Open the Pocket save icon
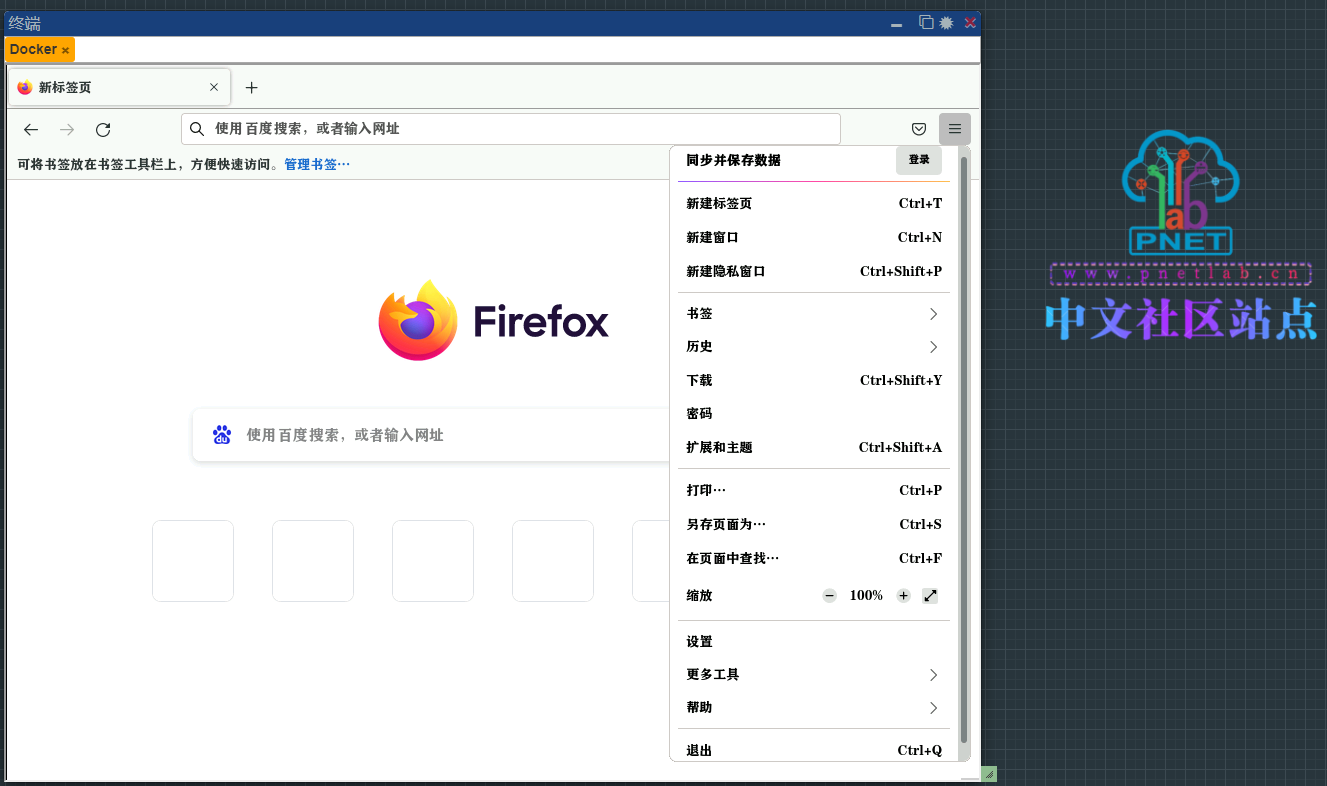Screen dimensions: 1327x786 (x=919, y=129)
